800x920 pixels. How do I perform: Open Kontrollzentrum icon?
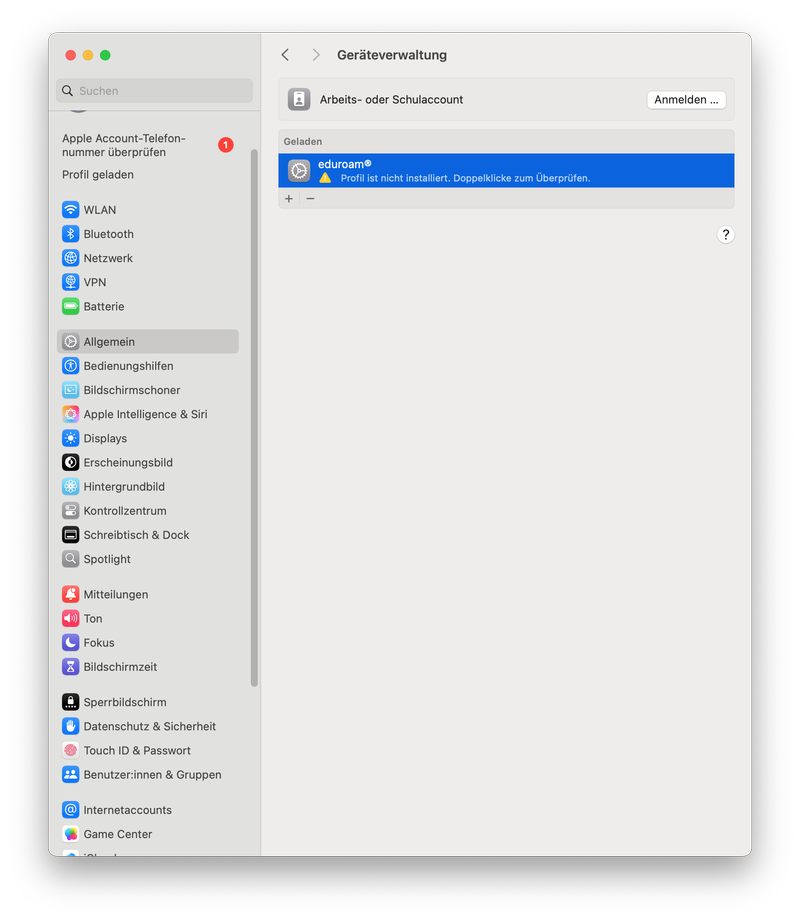pos(70,510)
